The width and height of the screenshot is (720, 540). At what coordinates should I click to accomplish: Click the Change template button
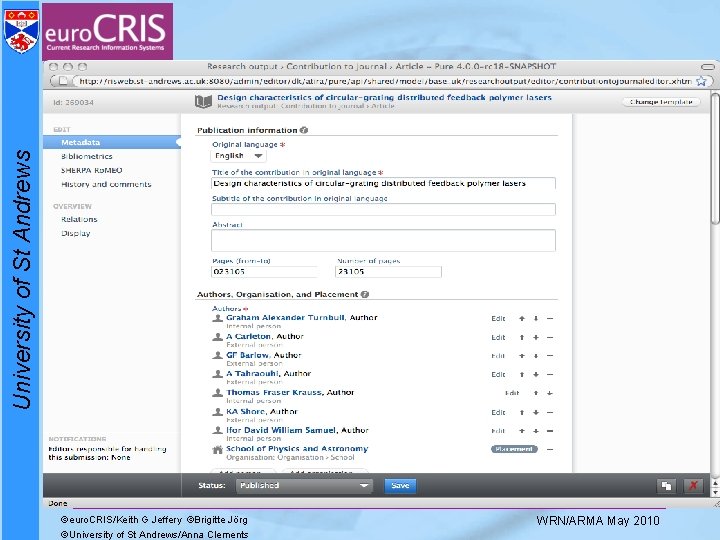coord(661,101)
